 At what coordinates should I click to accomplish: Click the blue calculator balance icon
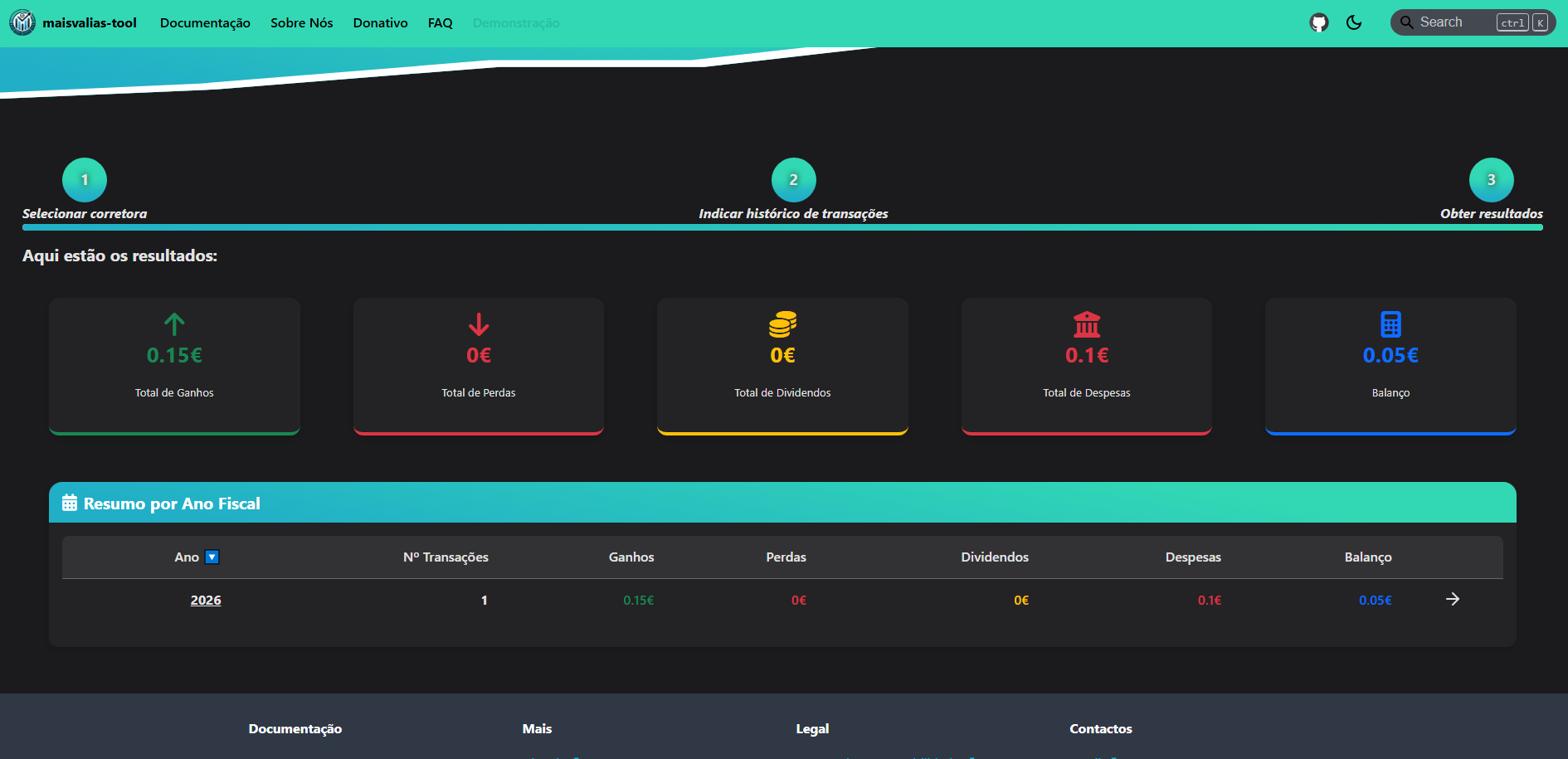[1390, 324]
